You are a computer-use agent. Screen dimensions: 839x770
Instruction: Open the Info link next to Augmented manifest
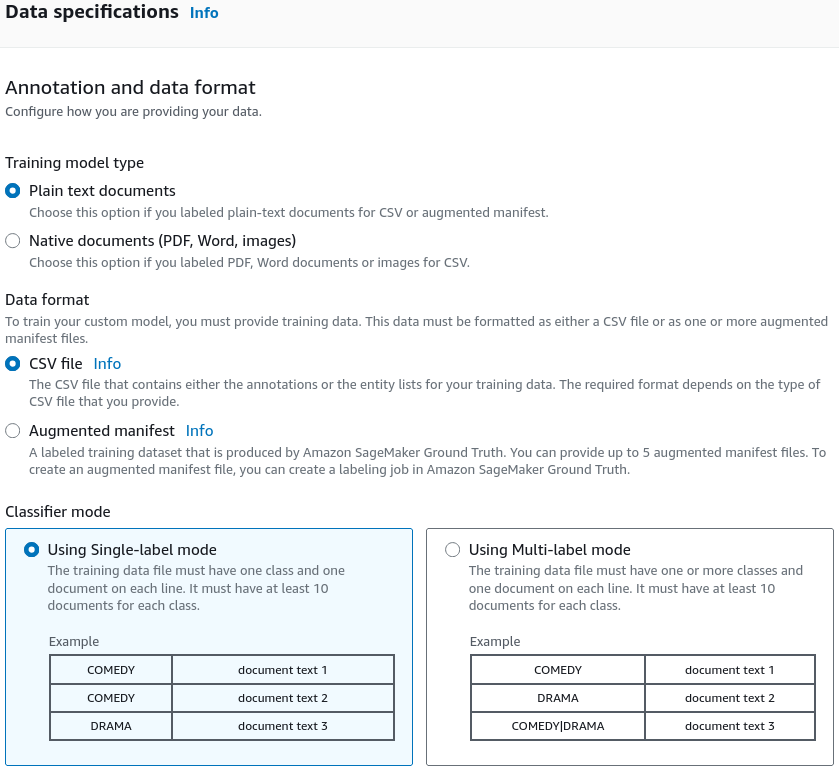point(200,431)
